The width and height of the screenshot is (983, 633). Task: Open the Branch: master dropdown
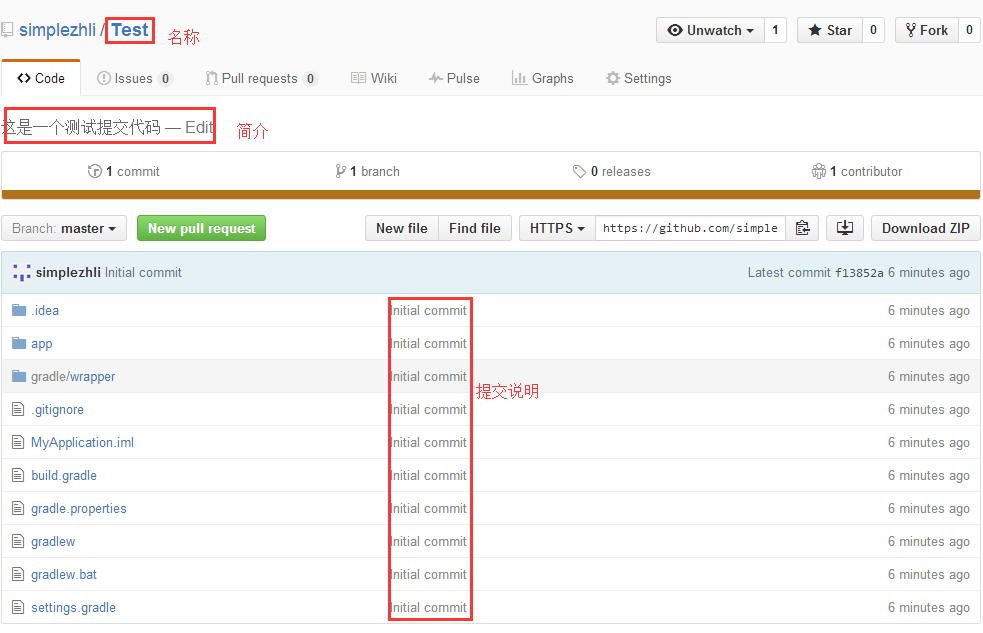pos(64,228)
